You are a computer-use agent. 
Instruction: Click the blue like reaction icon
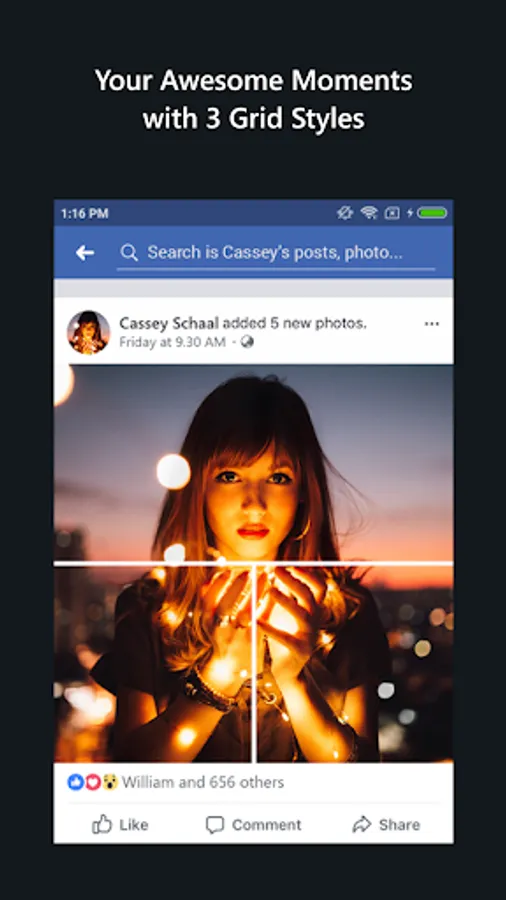coord(76,782)
